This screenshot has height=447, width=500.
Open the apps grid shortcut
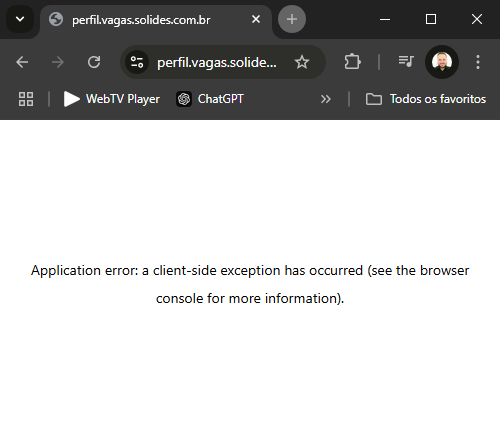click(x=26, y=99)
